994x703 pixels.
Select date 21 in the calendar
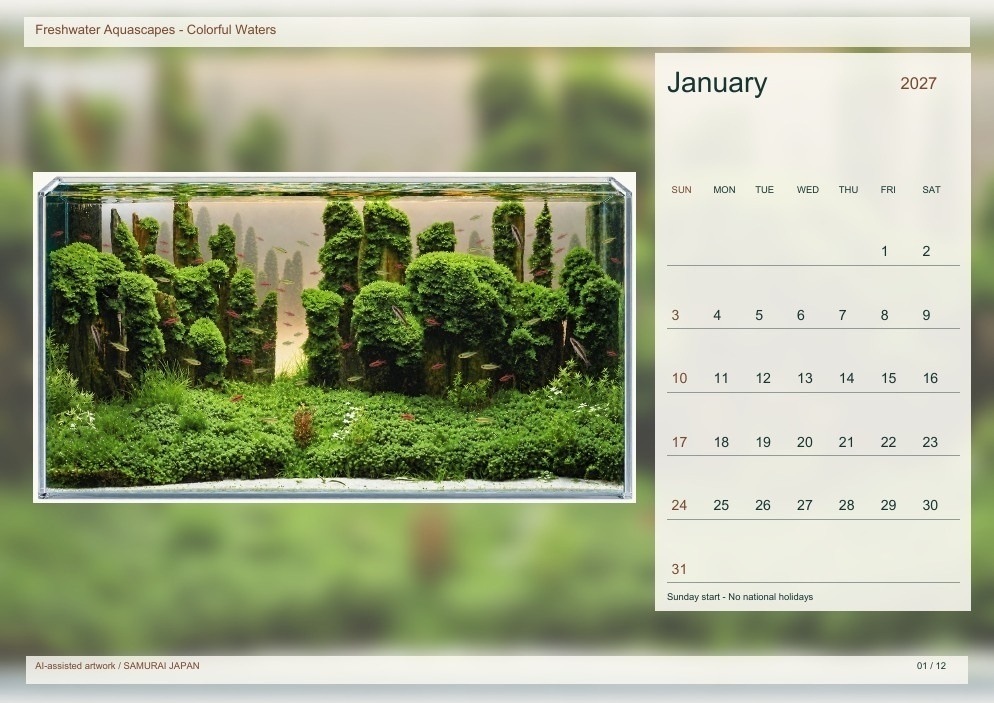(x=846, y=442)
